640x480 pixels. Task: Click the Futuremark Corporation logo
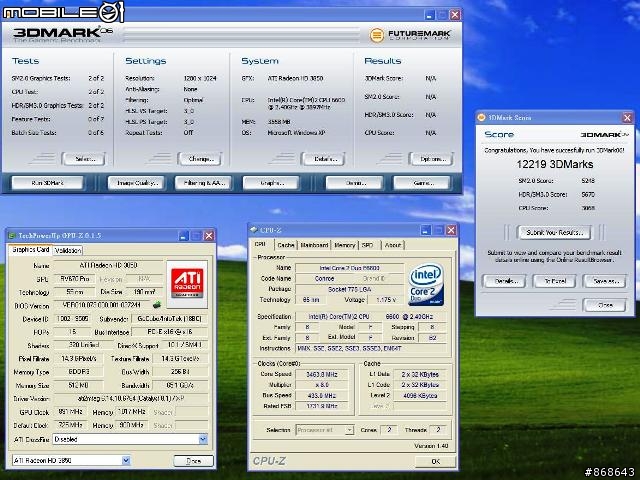[410, 35]
